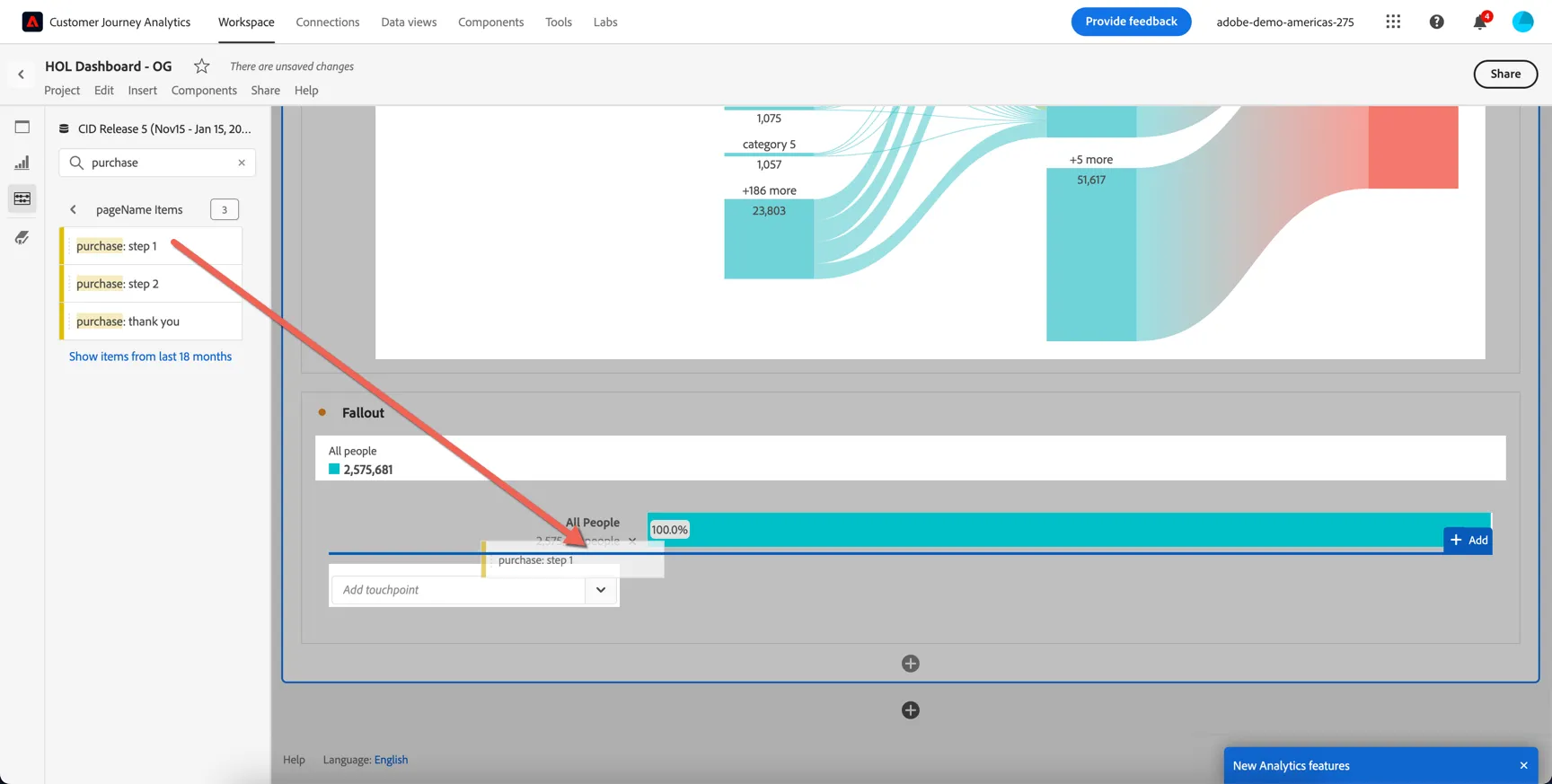The width and height of the screenshot is (1552, 784).
Task: Go back using the header chevron arrow
Action: [21, 75]
